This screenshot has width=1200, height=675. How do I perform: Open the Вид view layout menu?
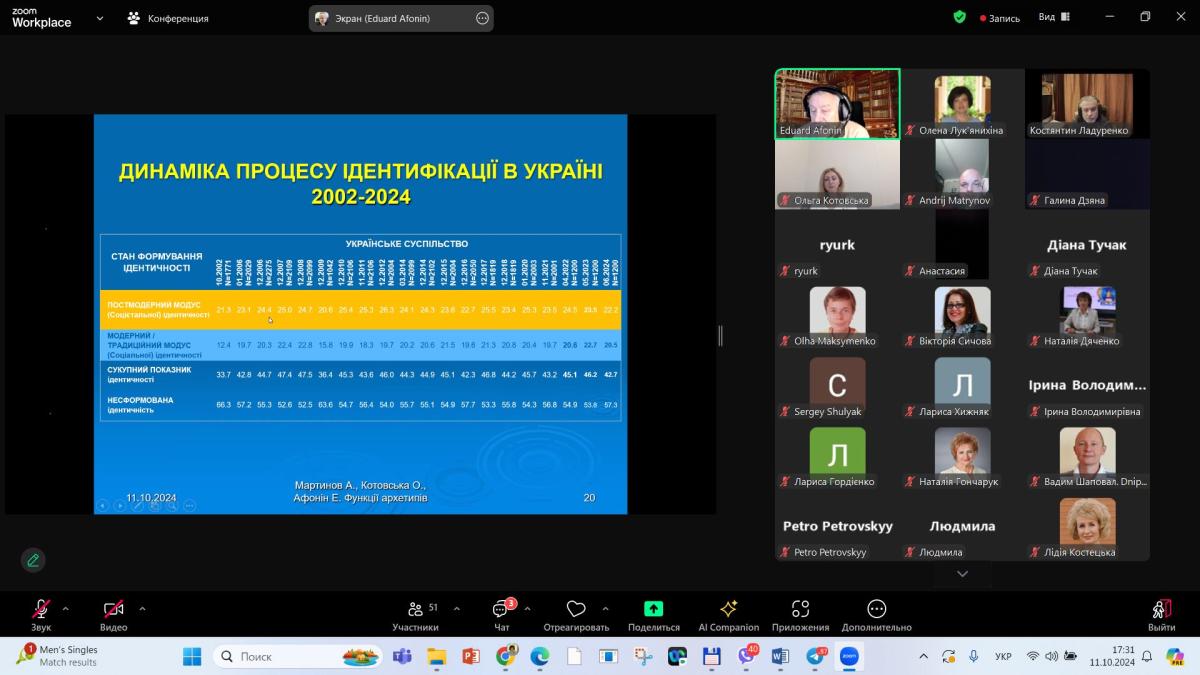1054,17
